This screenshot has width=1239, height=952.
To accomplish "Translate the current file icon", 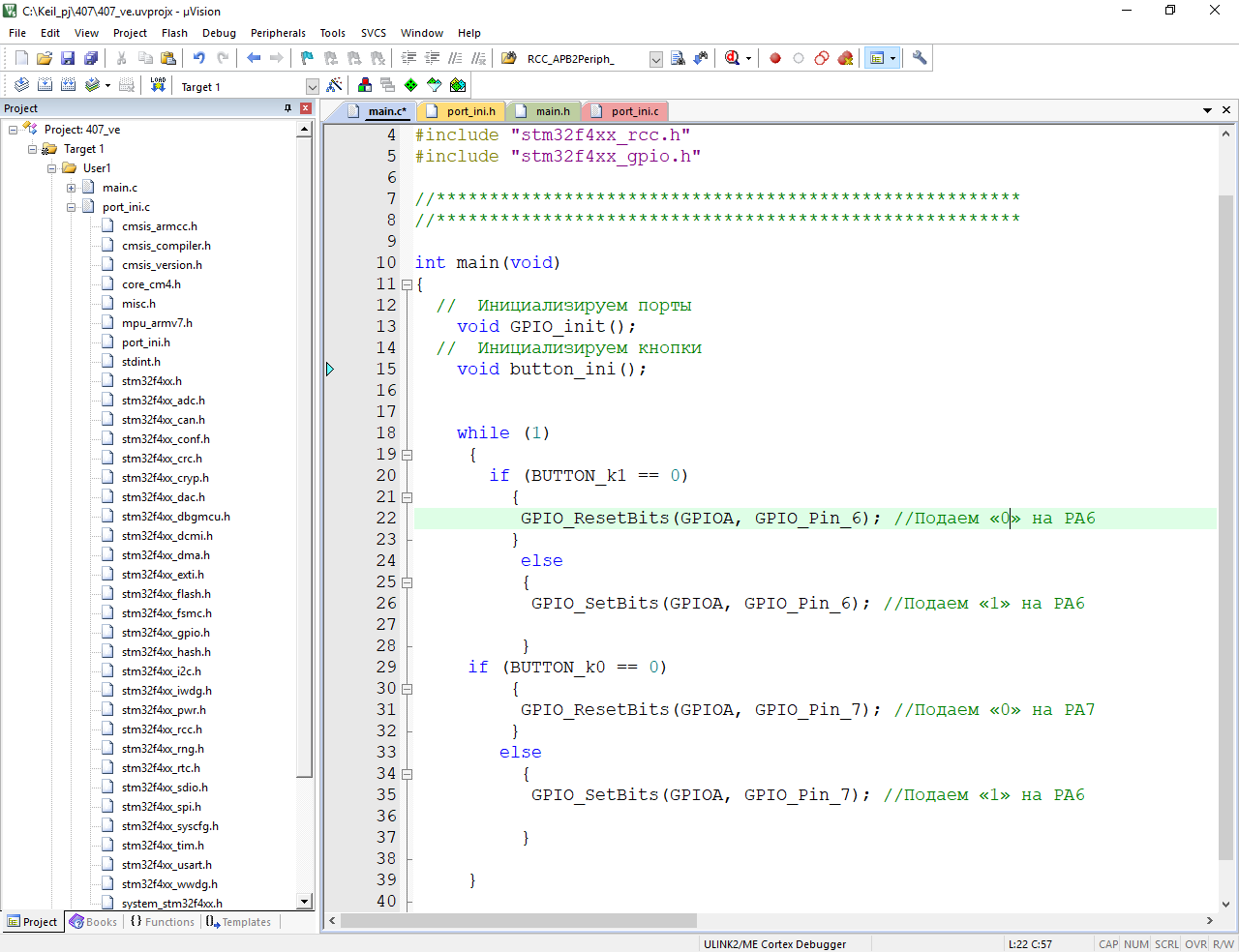I will click(21, 85).
